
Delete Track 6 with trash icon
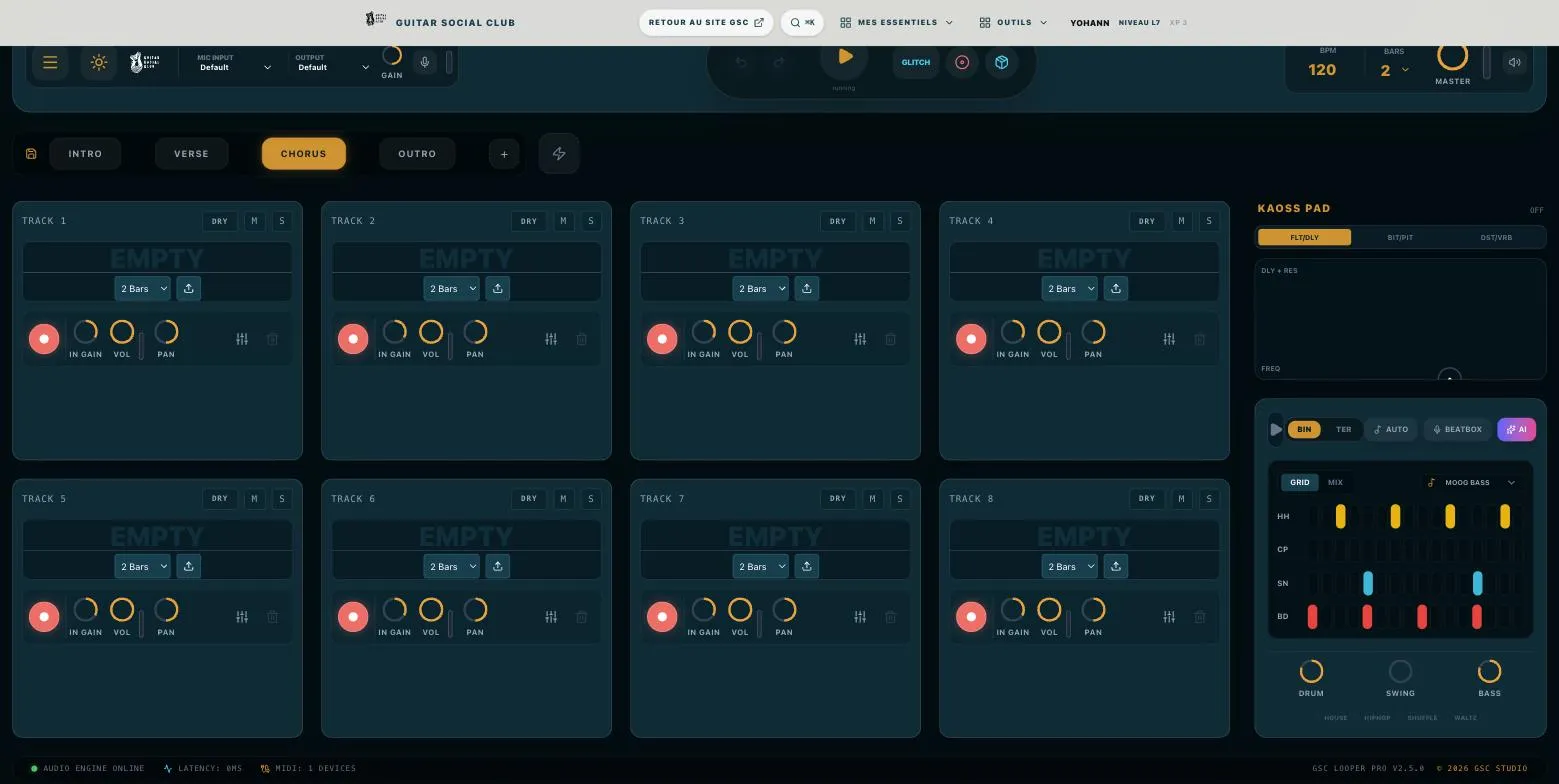click(x=581, y=617)
